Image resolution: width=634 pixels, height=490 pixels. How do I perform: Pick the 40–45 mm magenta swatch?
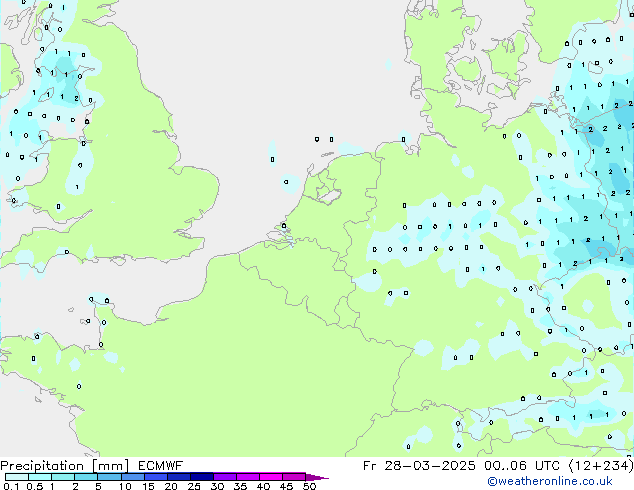[x=271, y=477]
